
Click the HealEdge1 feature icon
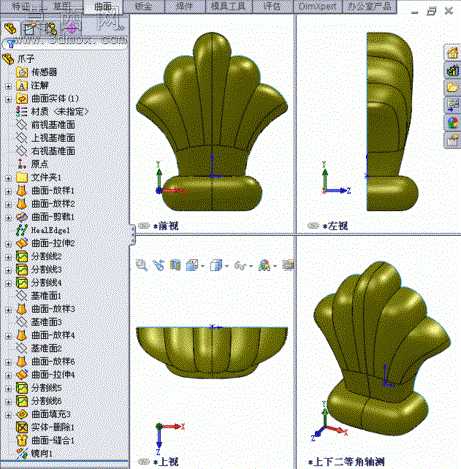(x=22, y=230)
